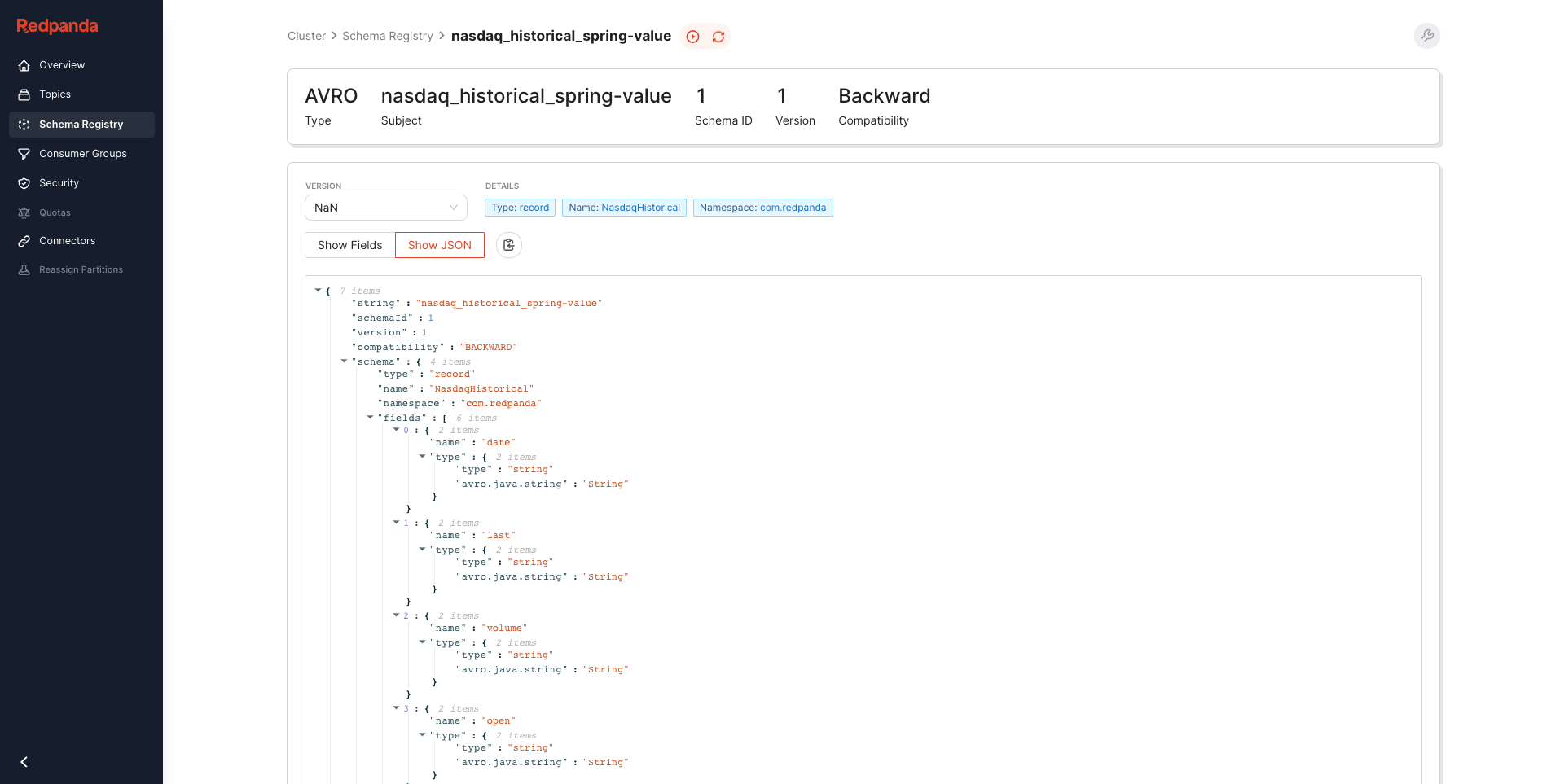Click the Quotas scale icon

(x=24, y=212)
